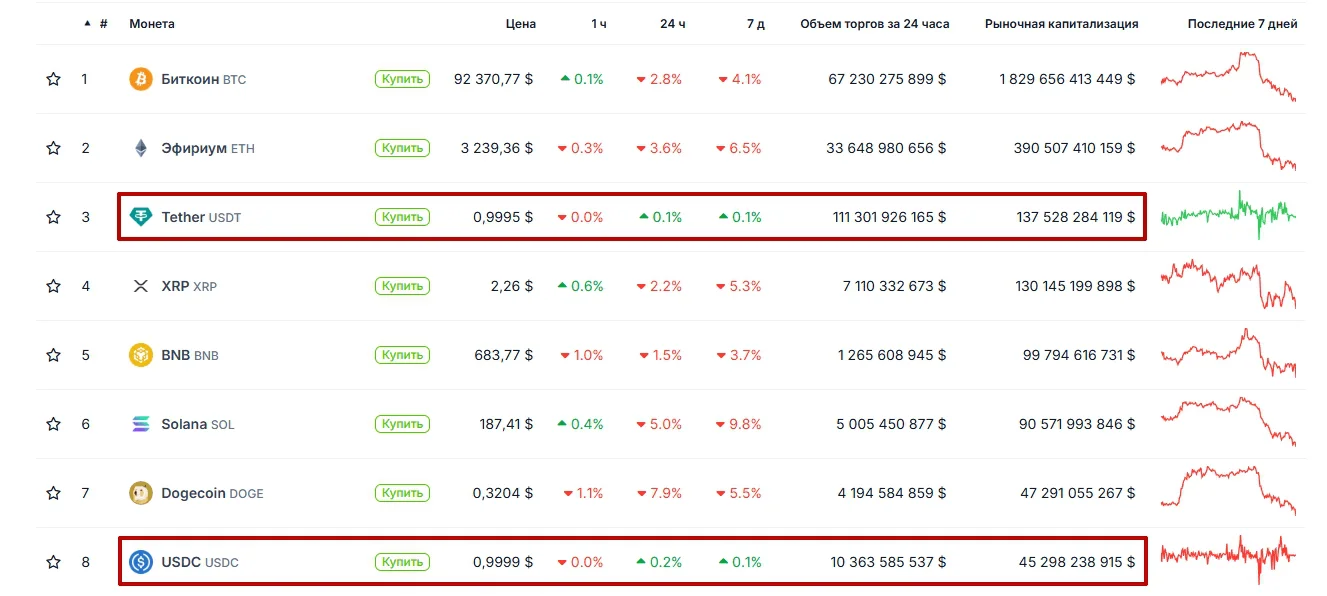Star Dogecoin in the watchlist
1327x596 pixels.
[x=54, y=493]
